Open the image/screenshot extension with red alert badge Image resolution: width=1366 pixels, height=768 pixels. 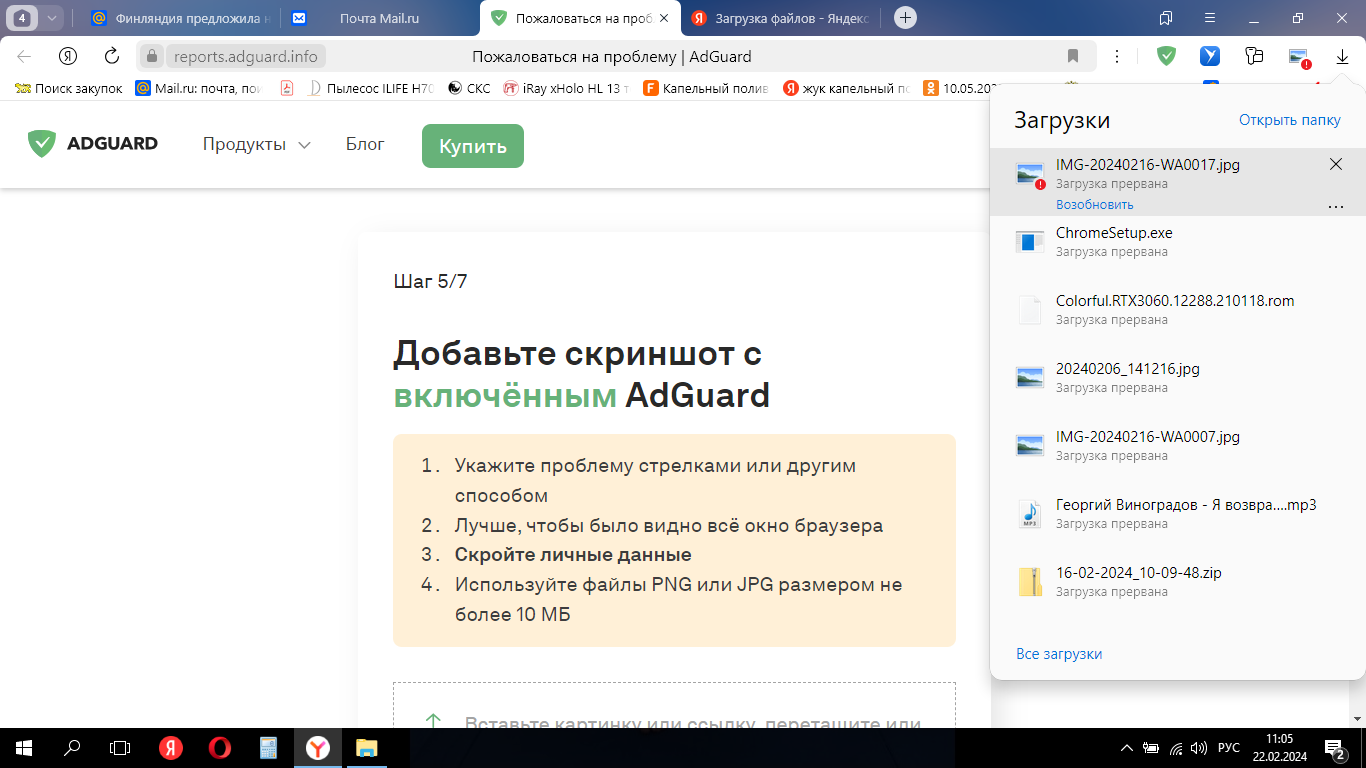pyautogui.click(x=1297, y=57)
